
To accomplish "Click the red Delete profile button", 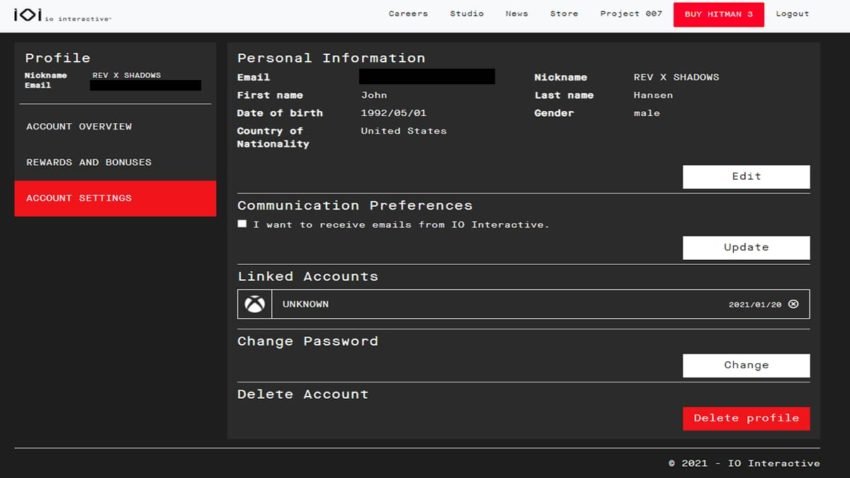I will point(746,418).
